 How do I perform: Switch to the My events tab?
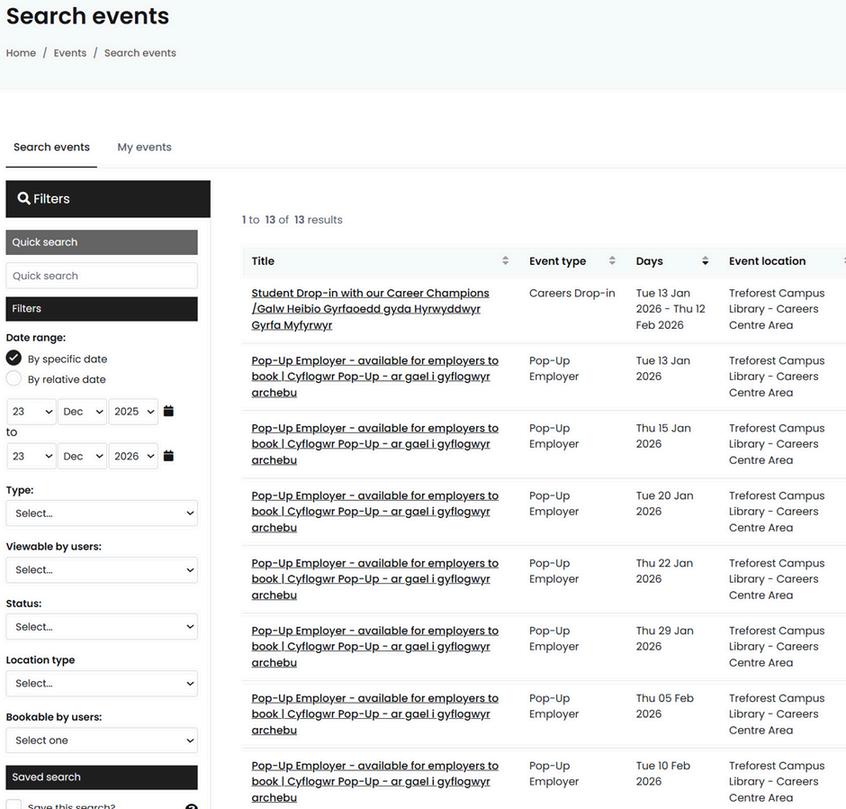point(144,147)
